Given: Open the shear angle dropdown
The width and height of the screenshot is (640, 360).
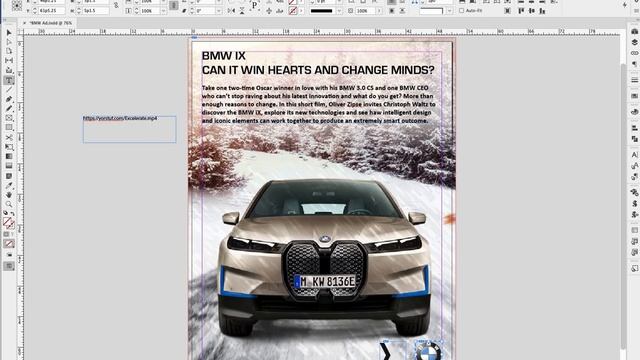Looking at the screenshot, I should tap(219, 11).
